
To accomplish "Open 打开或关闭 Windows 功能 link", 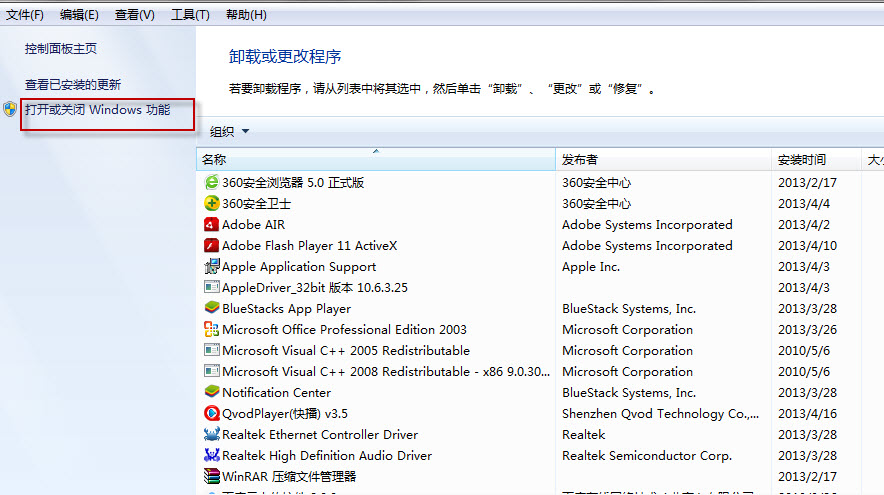I will (x=98, y=110).
